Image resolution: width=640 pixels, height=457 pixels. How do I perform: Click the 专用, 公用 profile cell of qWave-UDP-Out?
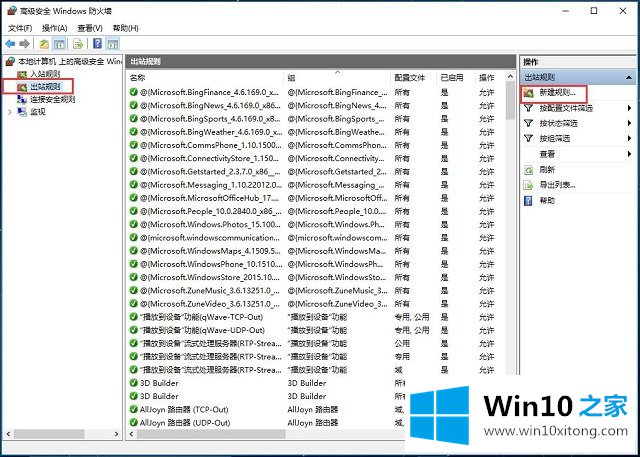click(x=411, y=330)
